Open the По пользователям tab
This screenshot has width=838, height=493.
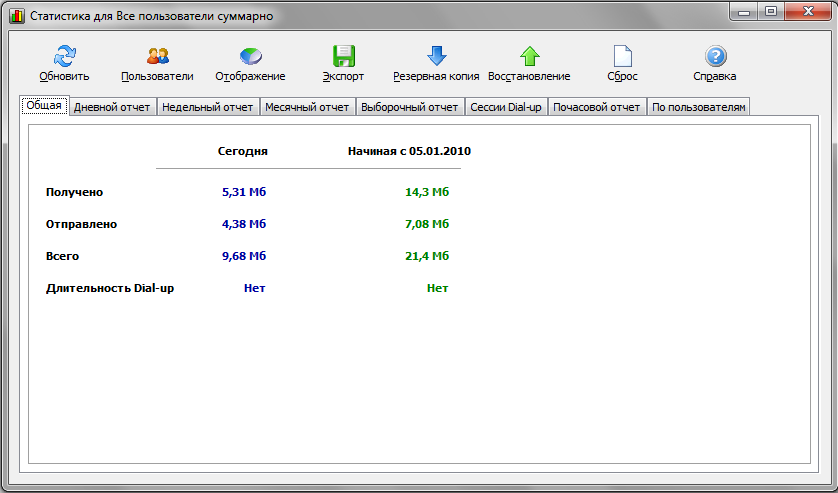[698, 107]
